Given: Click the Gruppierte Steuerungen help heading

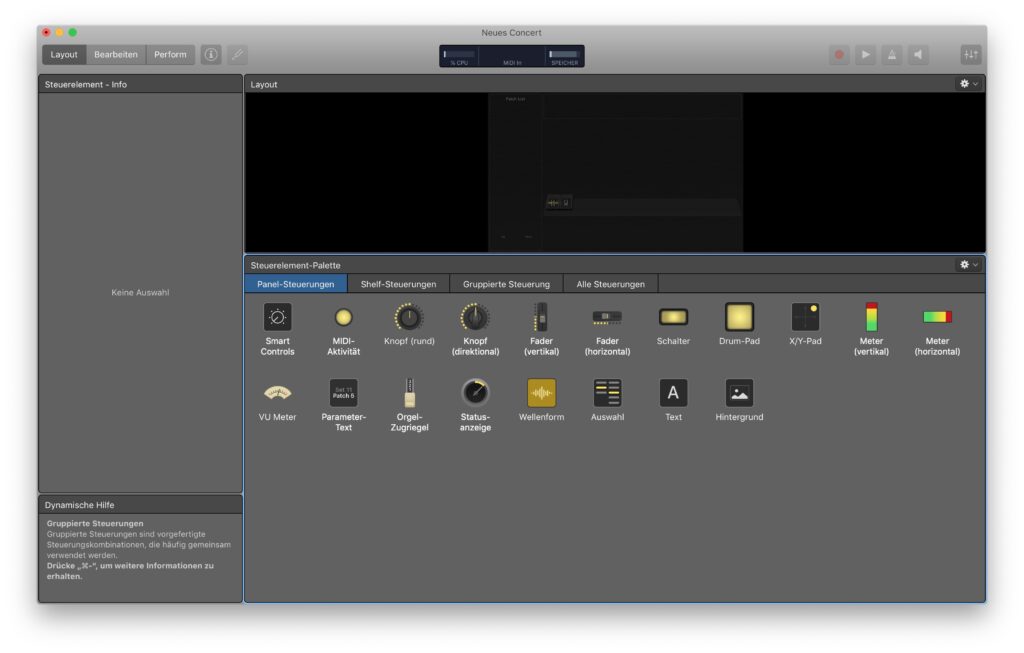Looking at the screenshot, I should click(x=95, y=523).
